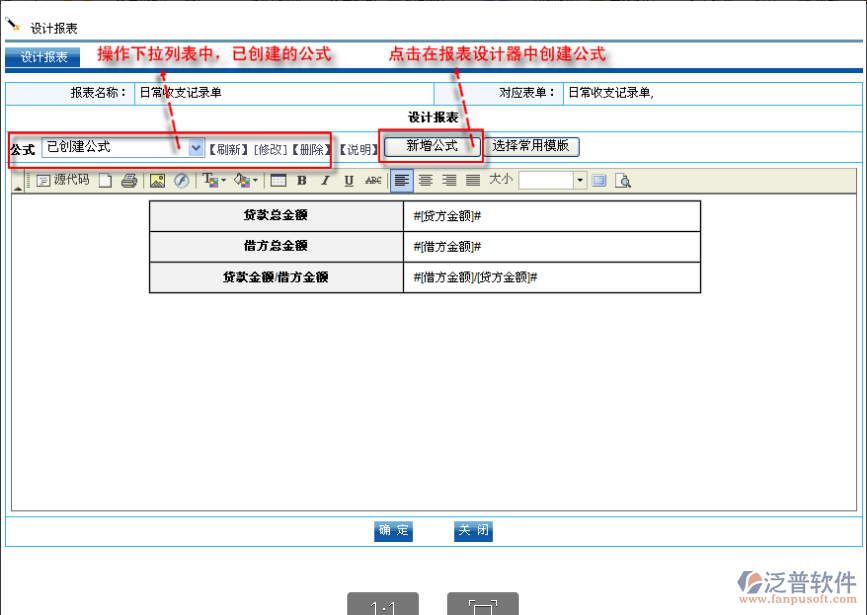Image resolution: width=867 pixels, height=615 pixels.
Task: Click the source code (源代码) button
Action: pyautogui.click(x=62, y=181)
